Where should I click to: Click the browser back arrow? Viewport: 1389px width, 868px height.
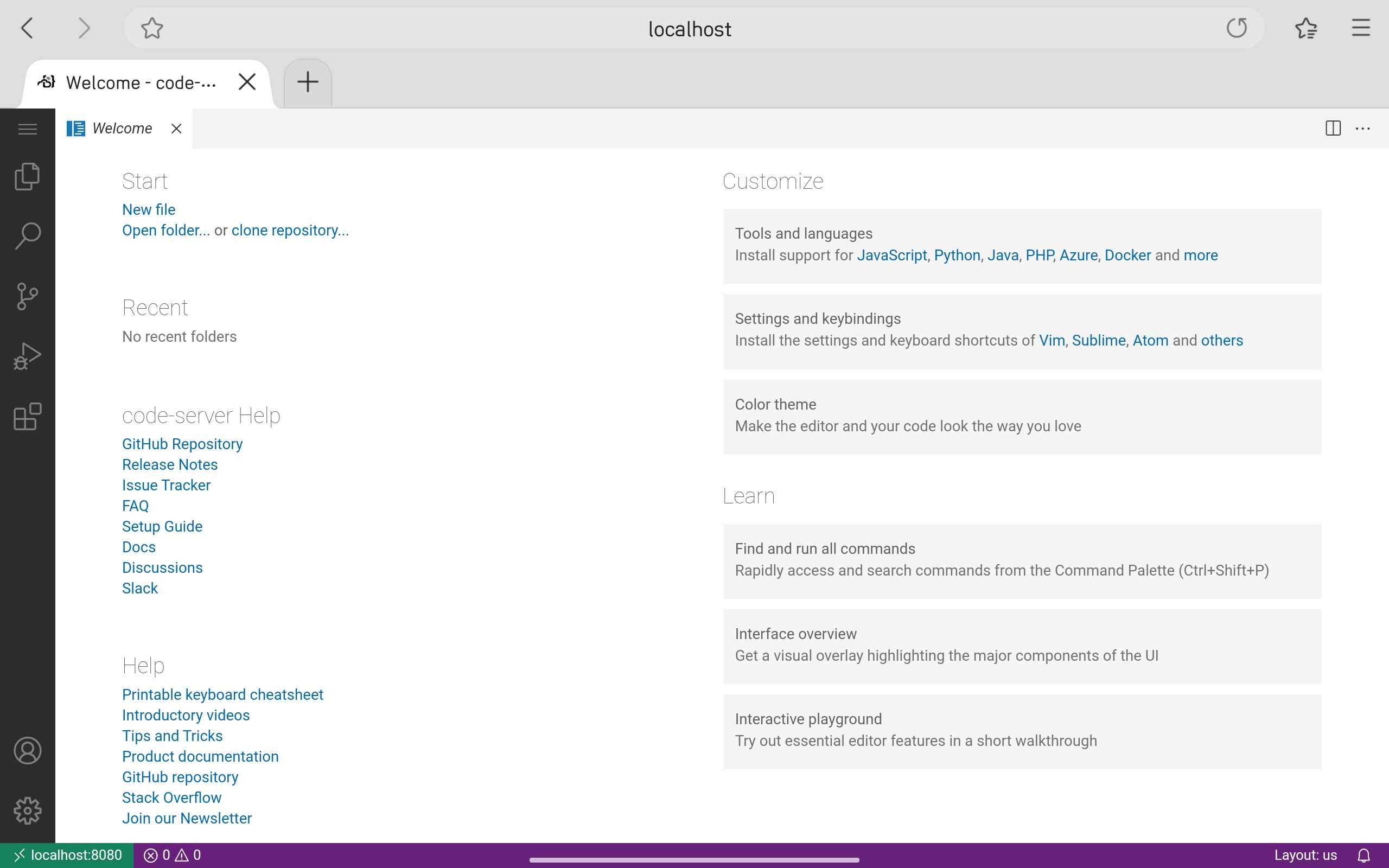[x=28, y=28]
